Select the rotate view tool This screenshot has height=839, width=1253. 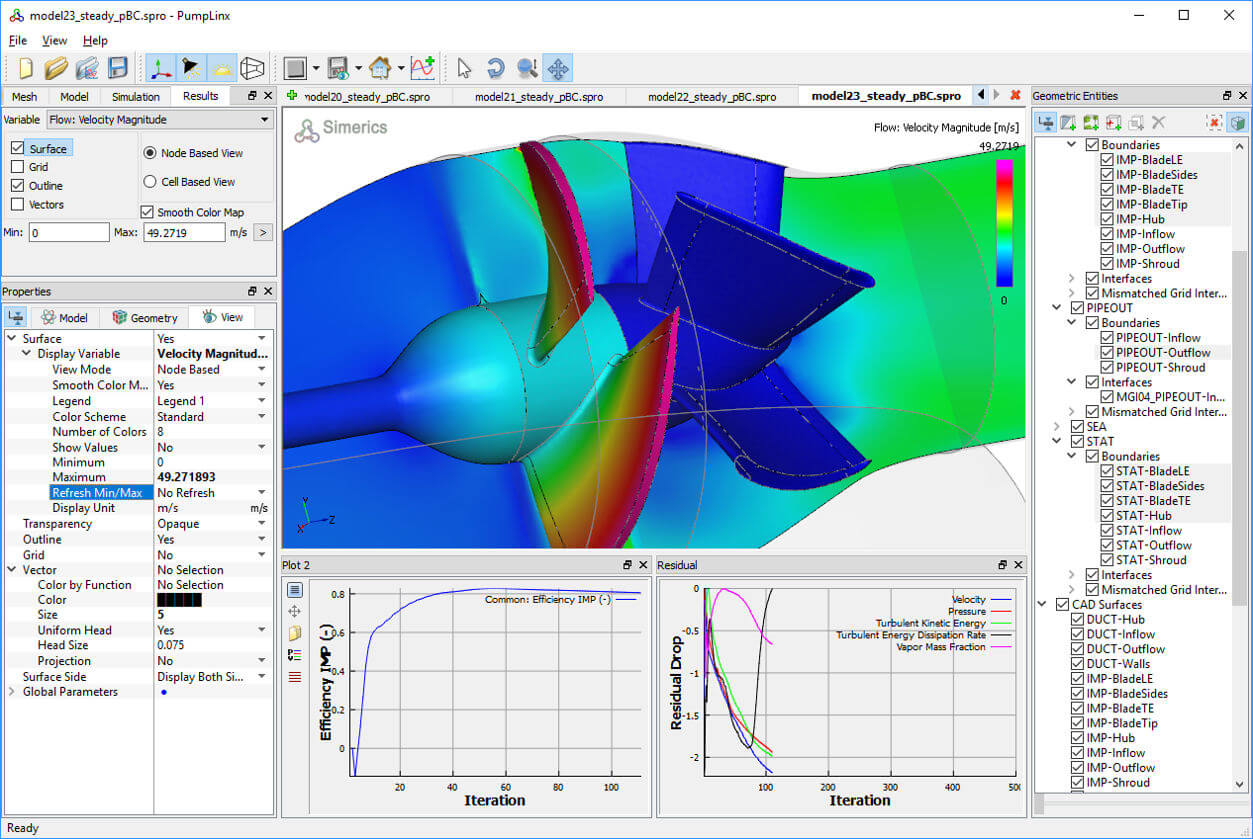[496, 68]
